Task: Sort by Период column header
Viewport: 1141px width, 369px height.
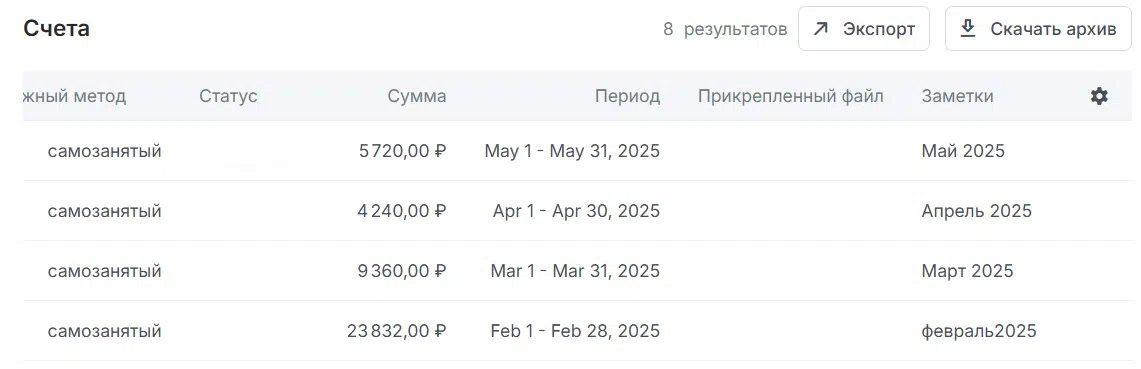Action: pyautogui.click(x=627, y=96)
